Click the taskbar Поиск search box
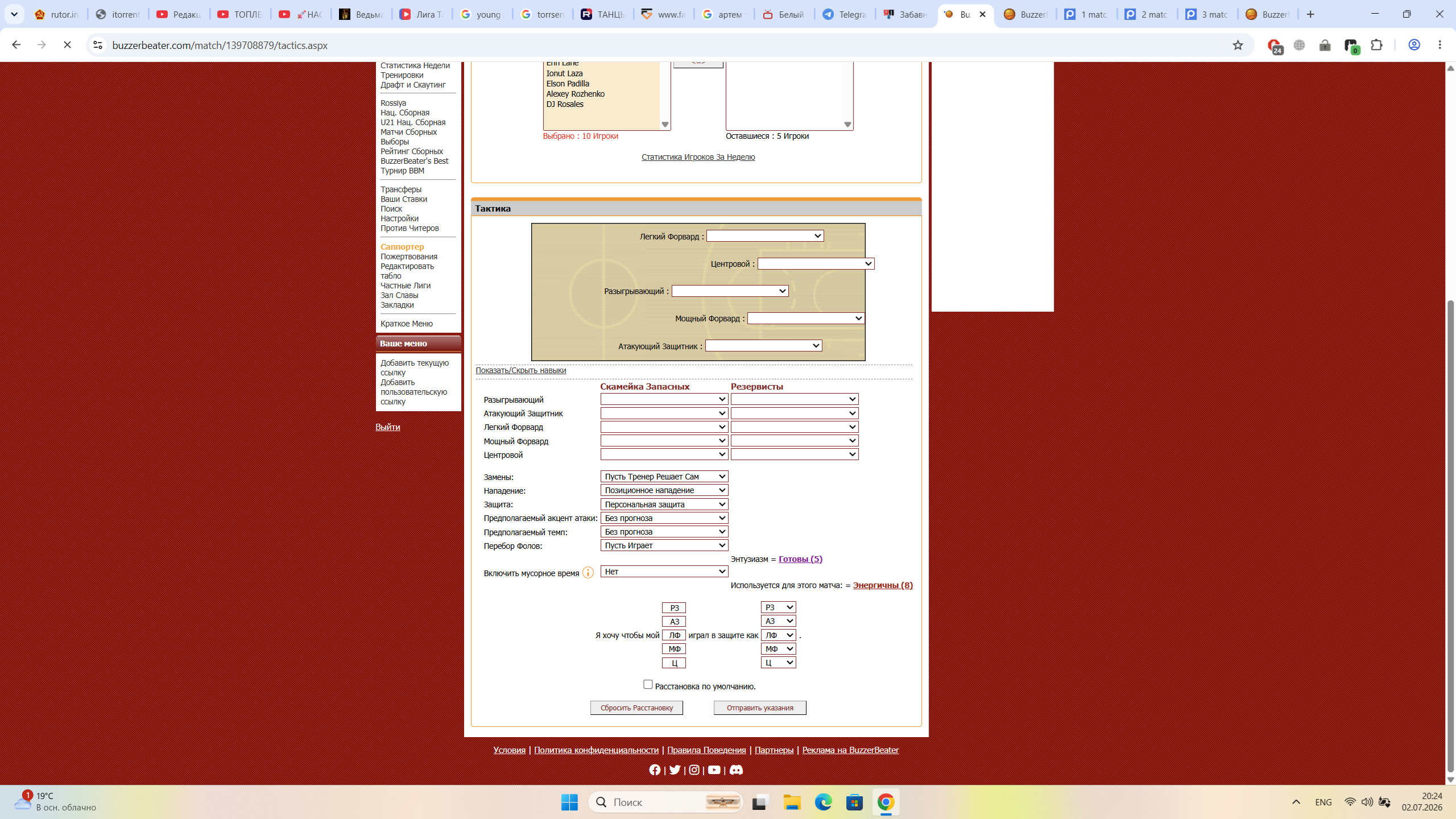Screen dimensions: 1456x819 coord(665,802)
